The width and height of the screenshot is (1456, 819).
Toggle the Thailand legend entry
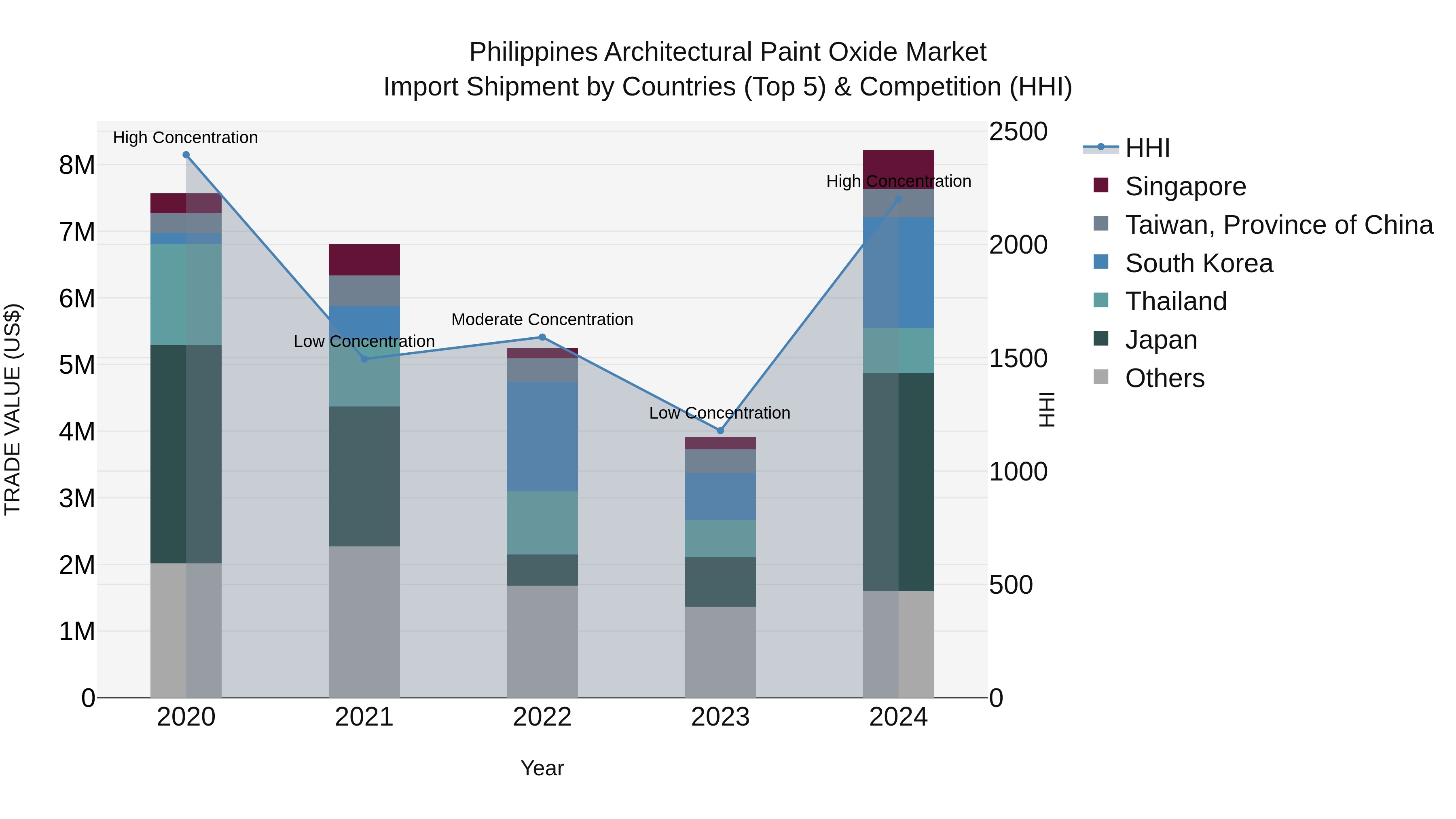click(x=1160, y=301)
